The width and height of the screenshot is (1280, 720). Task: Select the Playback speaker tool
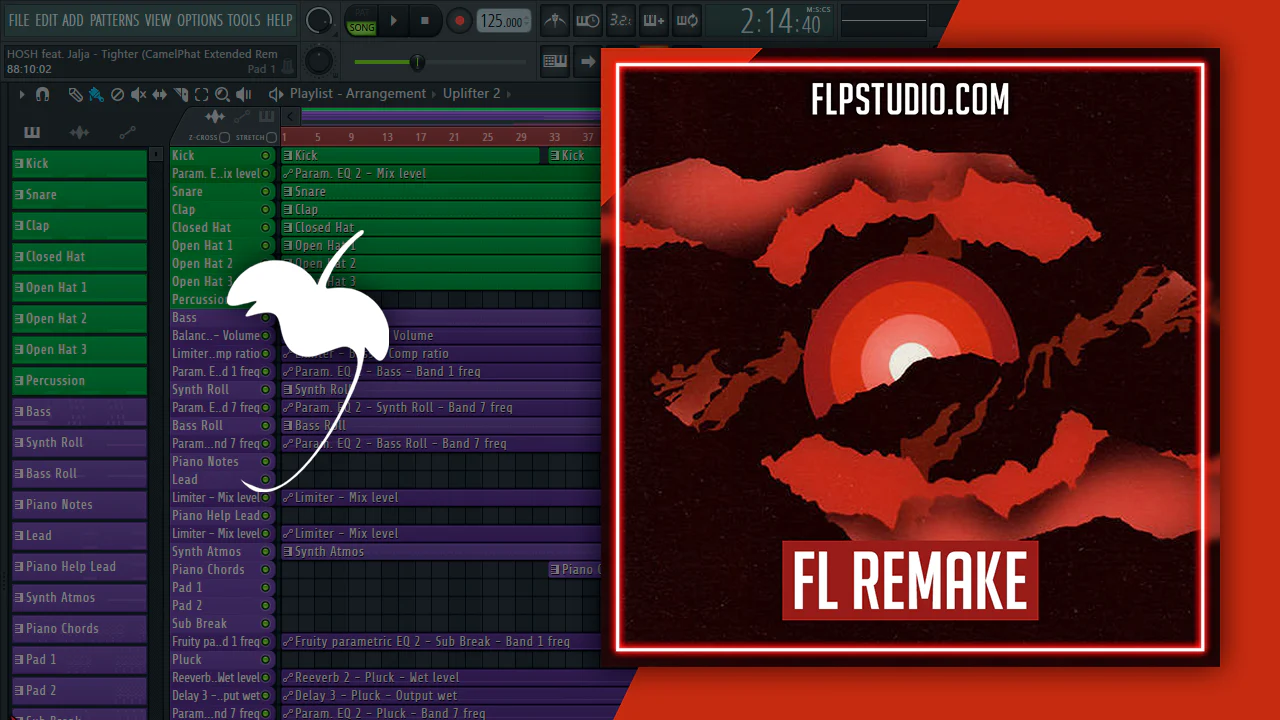243,94
